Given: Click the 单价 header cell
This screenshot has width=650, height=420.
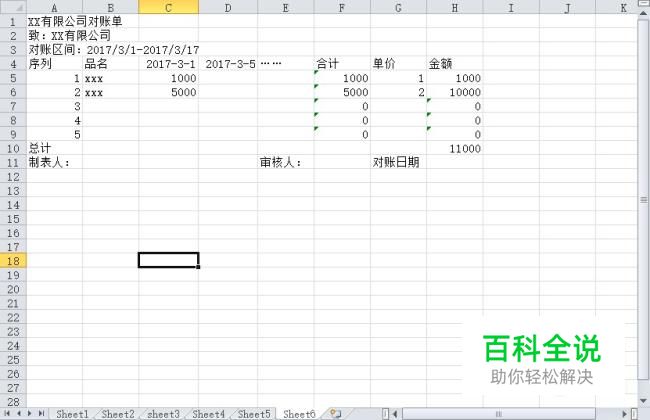Looking at the screenshot, I should (x=398, y=63).
